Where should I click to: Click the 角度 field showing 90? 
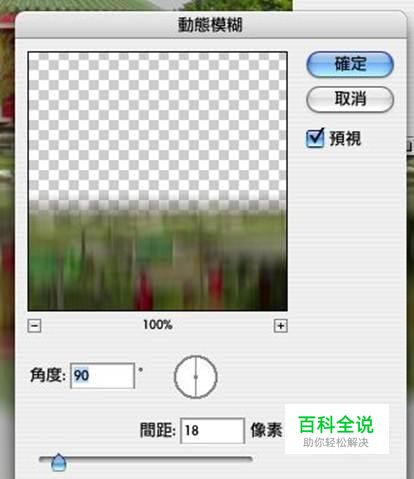click(103, 376)
